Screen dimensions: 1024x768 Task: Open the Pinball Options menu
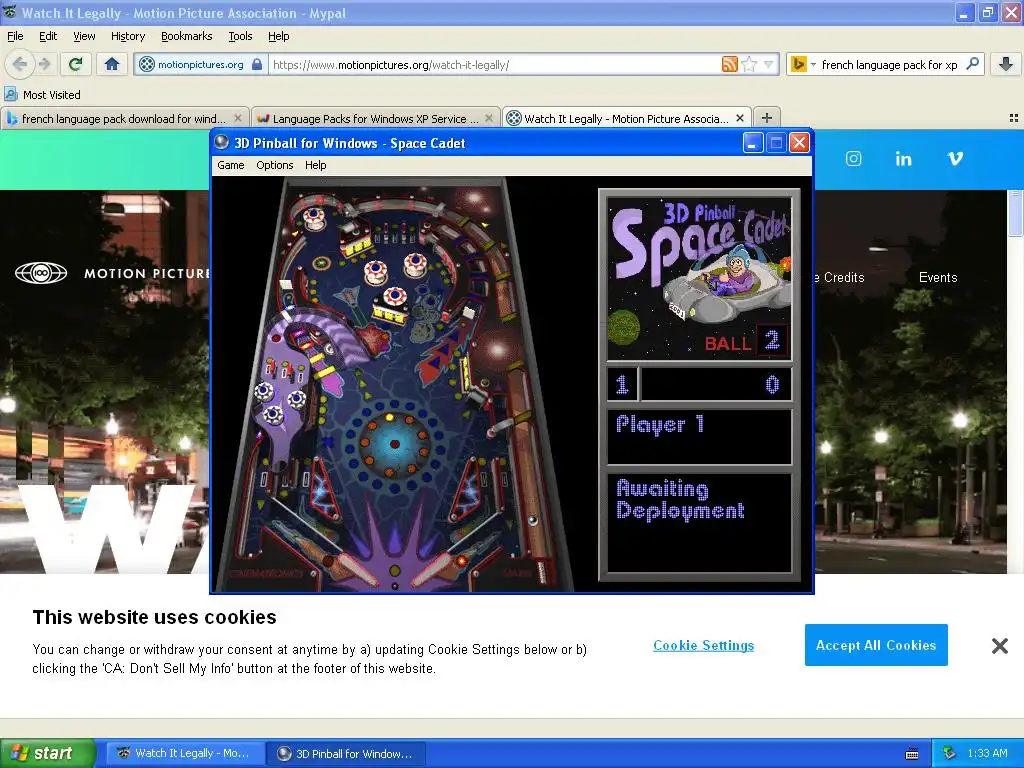coord(274,165)
